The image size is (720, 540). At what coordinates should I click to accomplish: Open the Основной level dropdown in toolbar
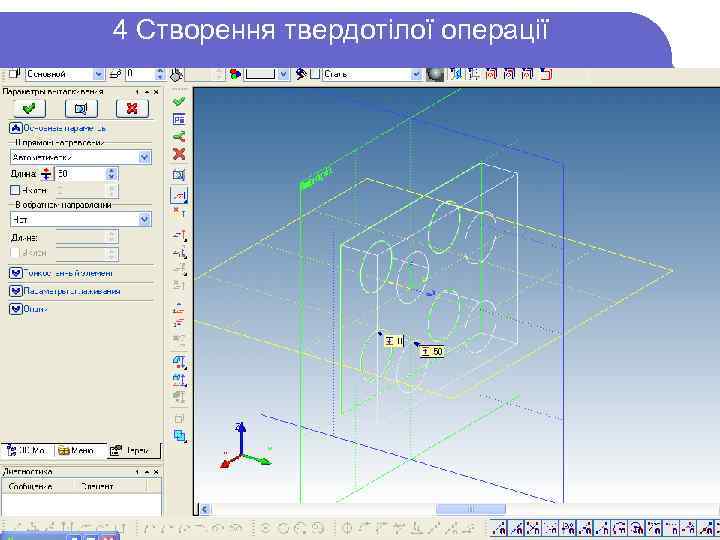pos(98,74)
